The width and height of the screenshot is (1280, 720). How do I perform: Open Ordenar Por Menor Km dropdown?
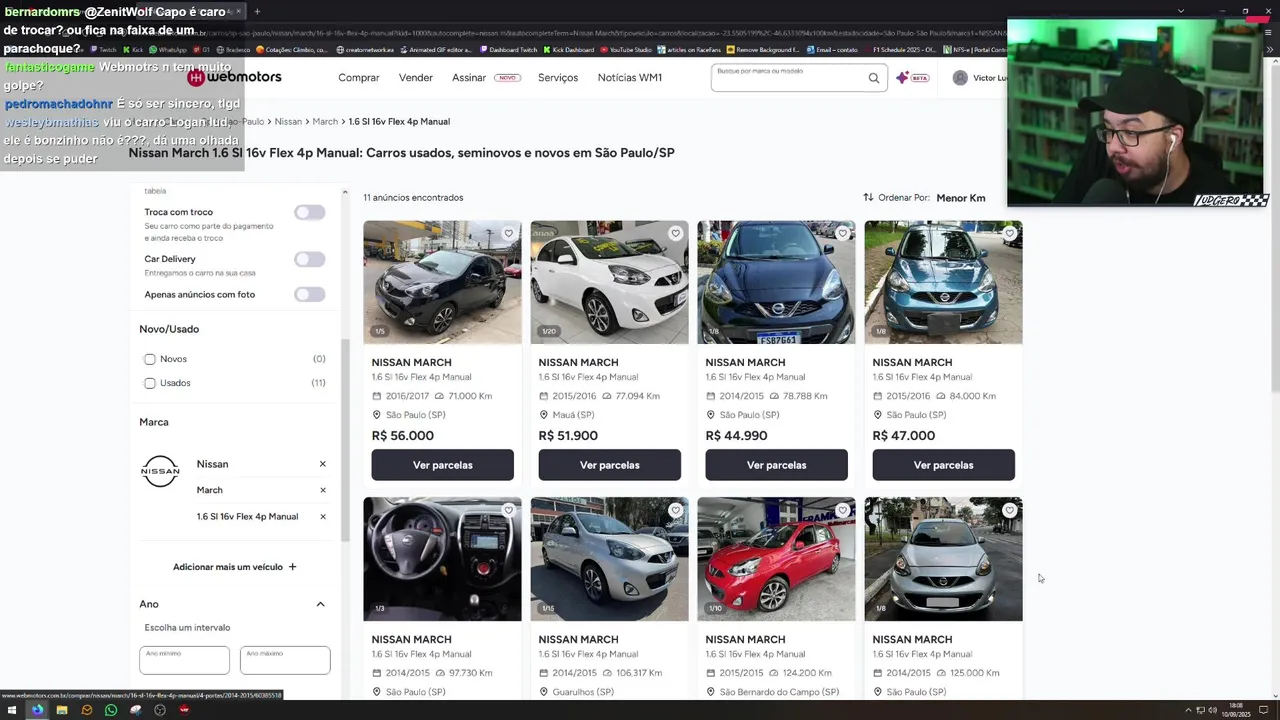pyautogui.click(x=960, y=198)
